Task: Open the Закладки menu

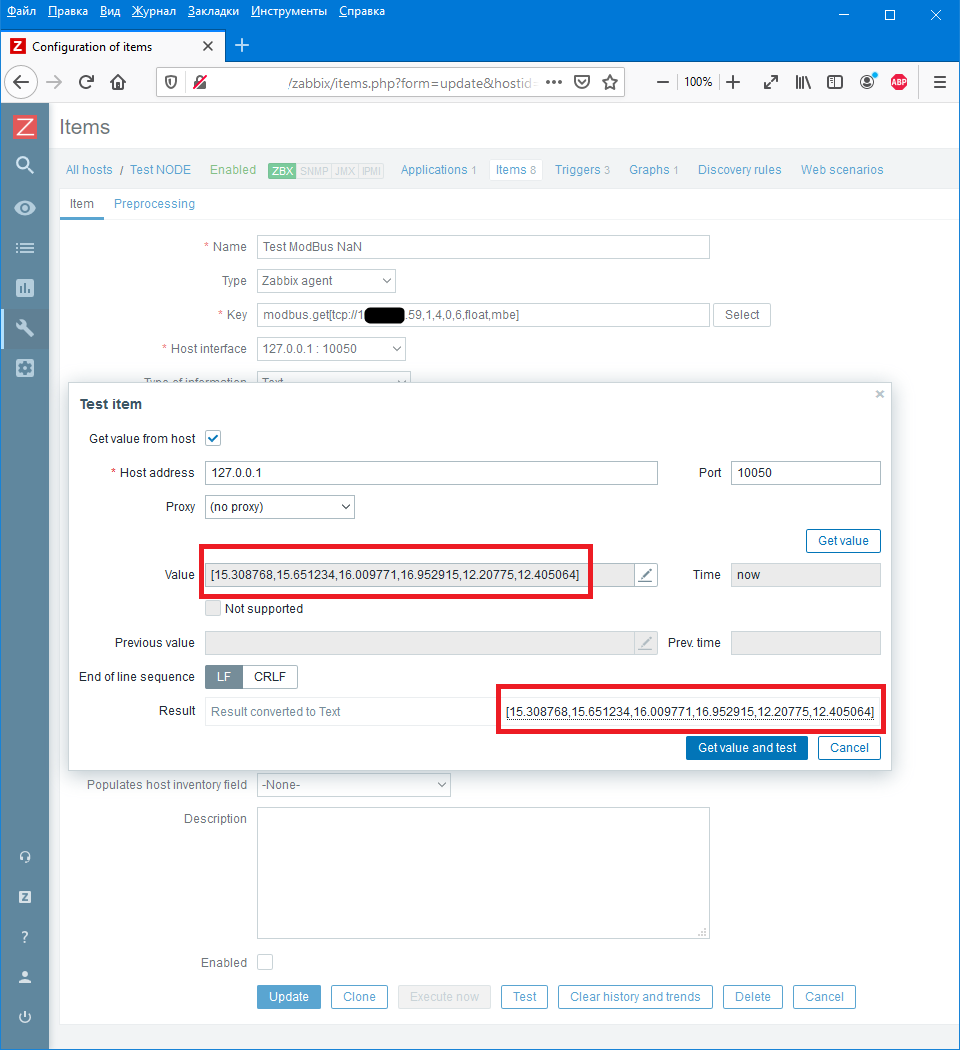Action: (213, 11)
